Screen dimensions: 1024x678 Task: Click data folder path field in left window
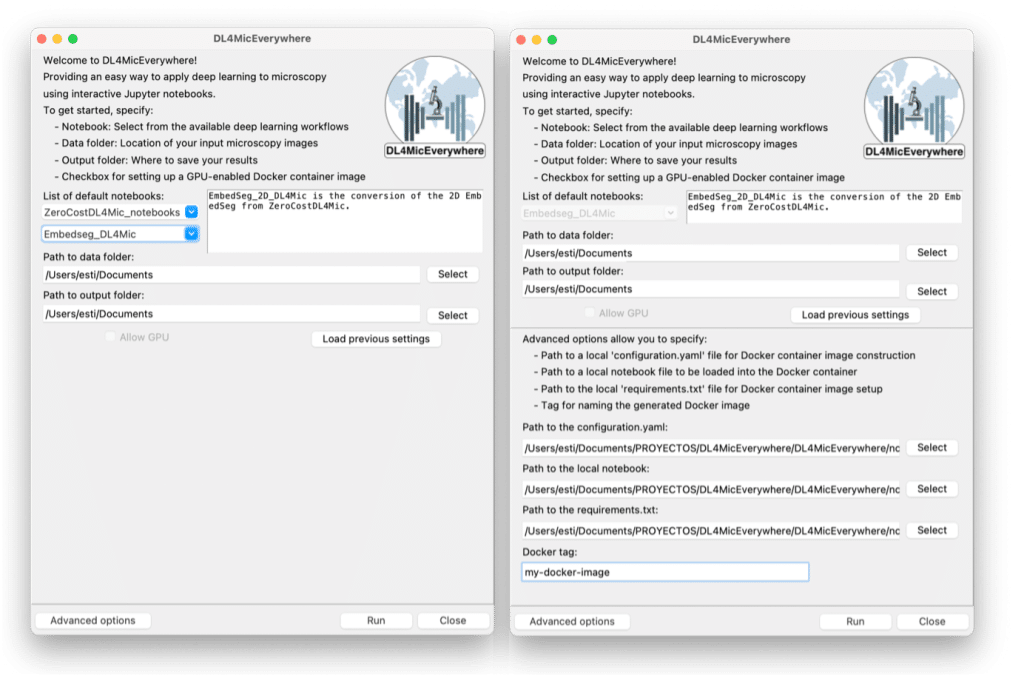click(231, 274)
